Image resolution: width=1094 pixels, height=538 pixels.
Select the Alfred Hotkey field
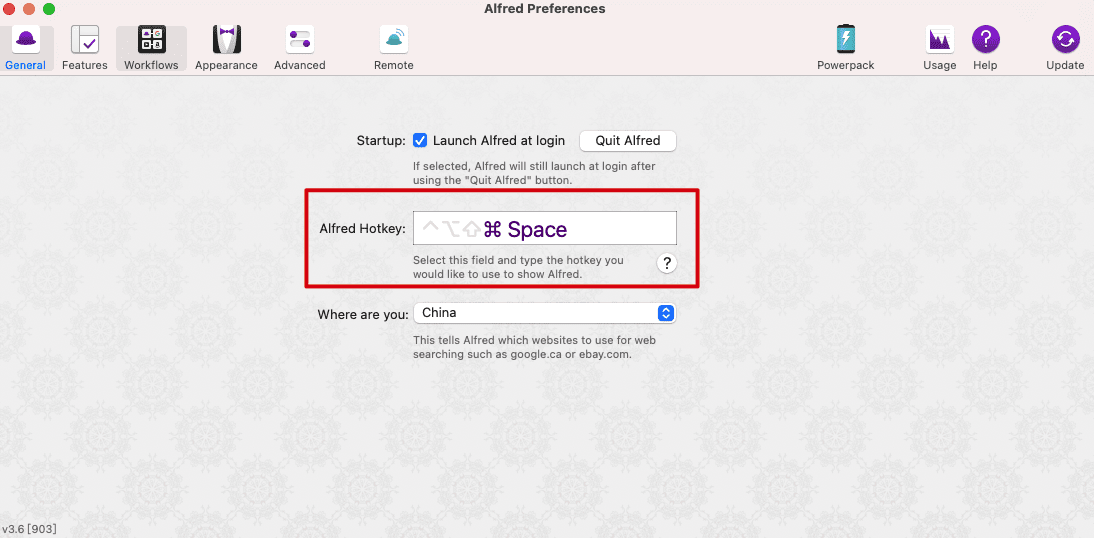click(x=545, y=228)
